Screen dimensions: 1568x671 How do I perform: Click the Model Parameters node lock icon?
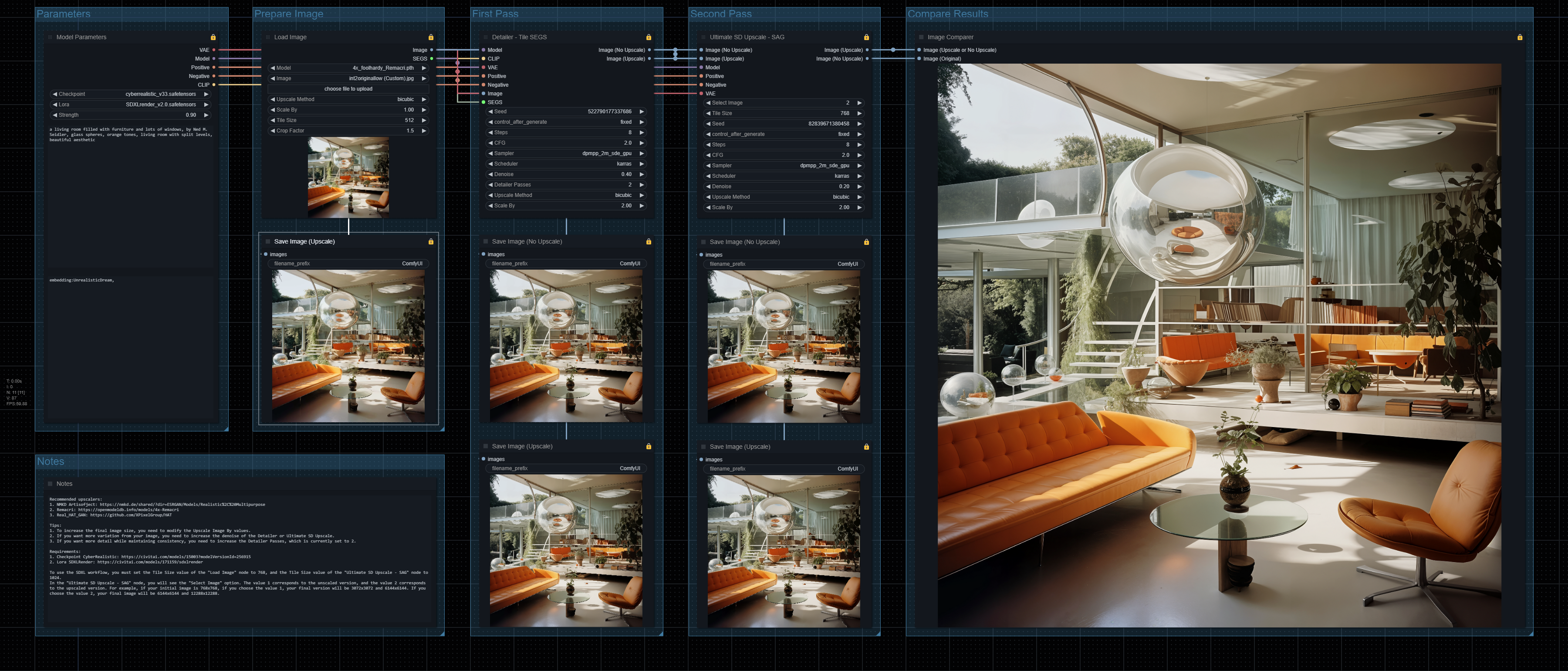213,37
